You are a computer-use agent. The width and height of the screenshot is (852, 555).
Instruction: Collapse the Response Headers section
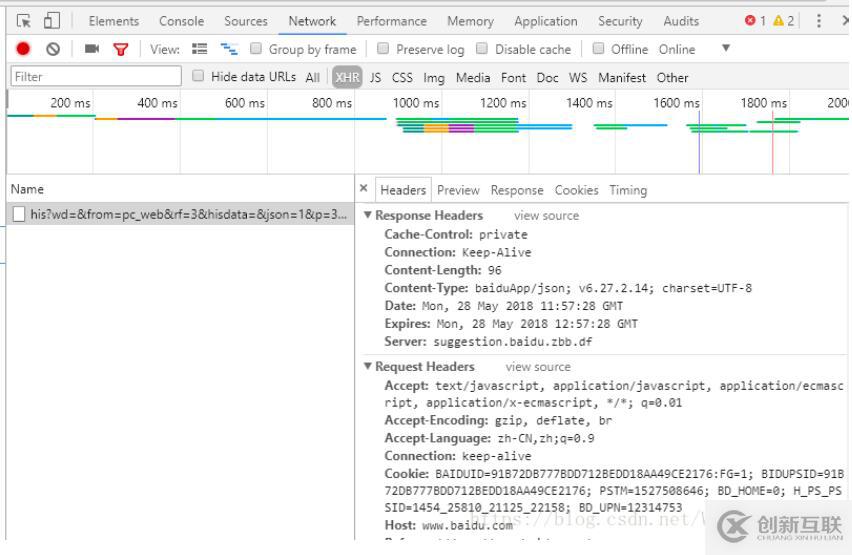click(368, 216)
